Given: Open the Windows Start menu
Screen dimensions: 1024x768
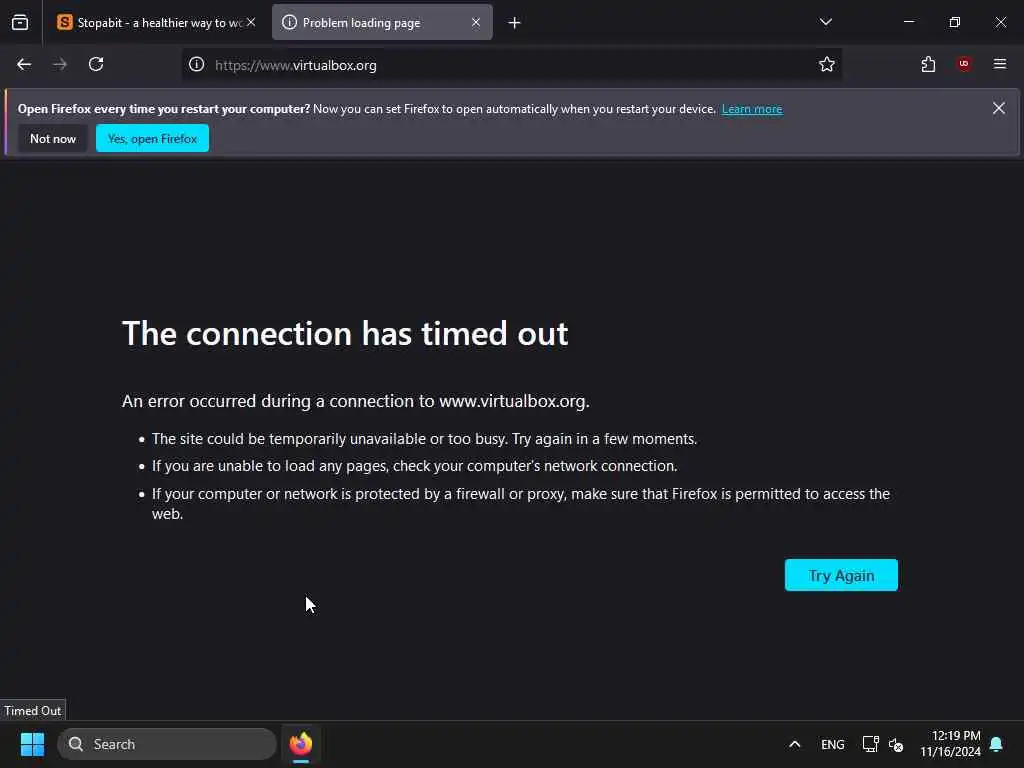Looking at the screenshot, I should 33,744.
